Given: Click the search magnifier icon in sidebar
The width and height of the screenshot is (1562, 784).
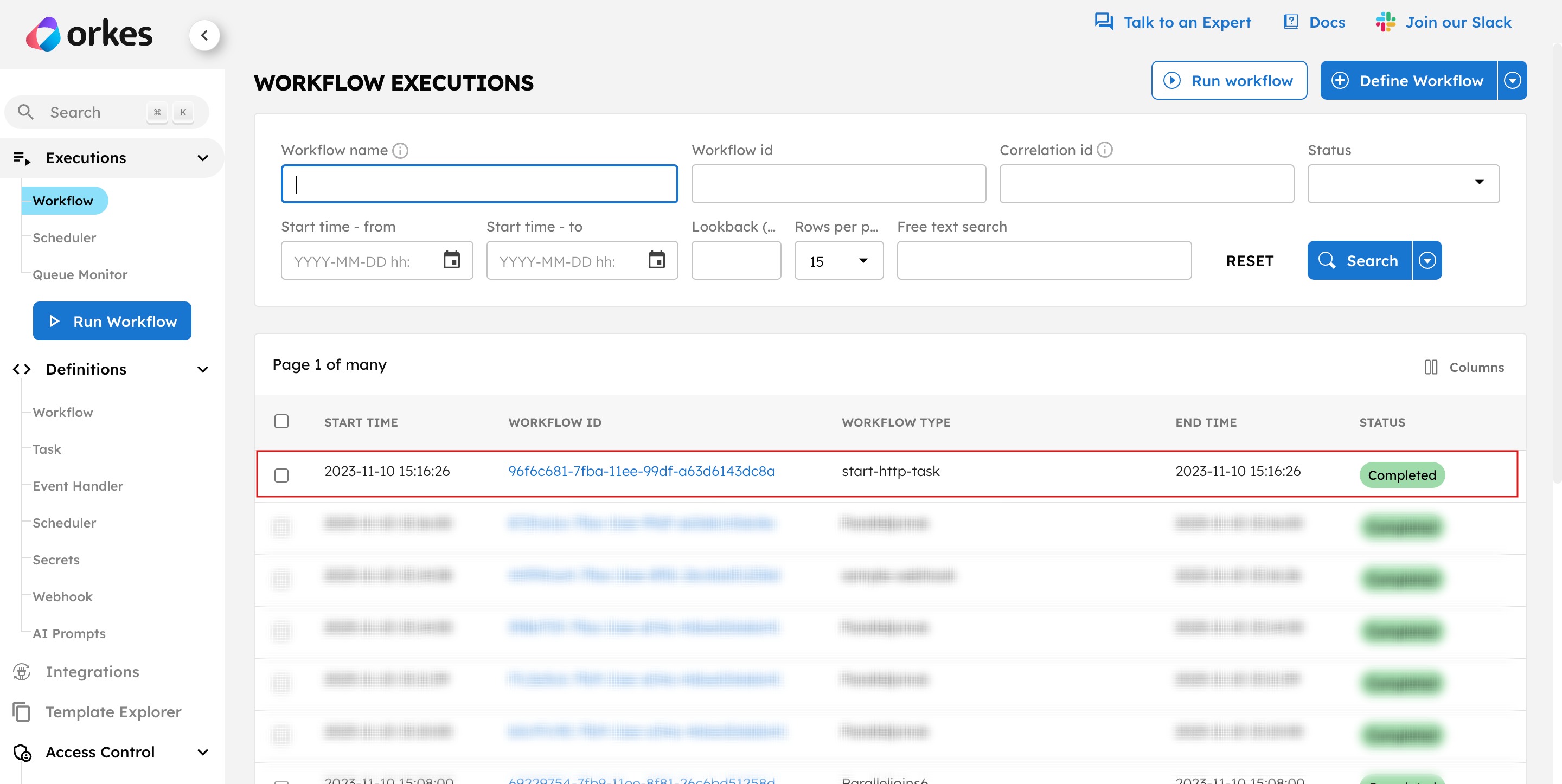Looking at the screenshot, I should pyautogui.click(x=25, y=112).
